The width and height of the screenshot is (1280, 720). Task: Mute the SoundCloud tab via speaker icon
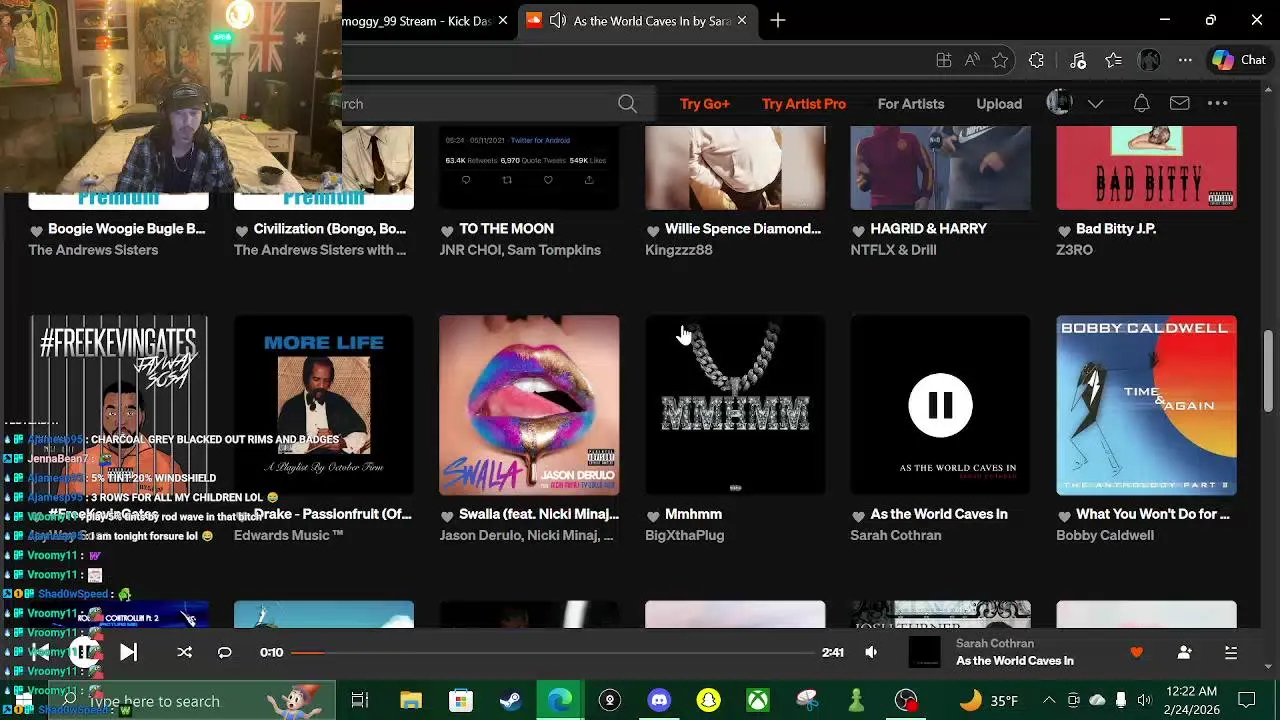(558, 20)
